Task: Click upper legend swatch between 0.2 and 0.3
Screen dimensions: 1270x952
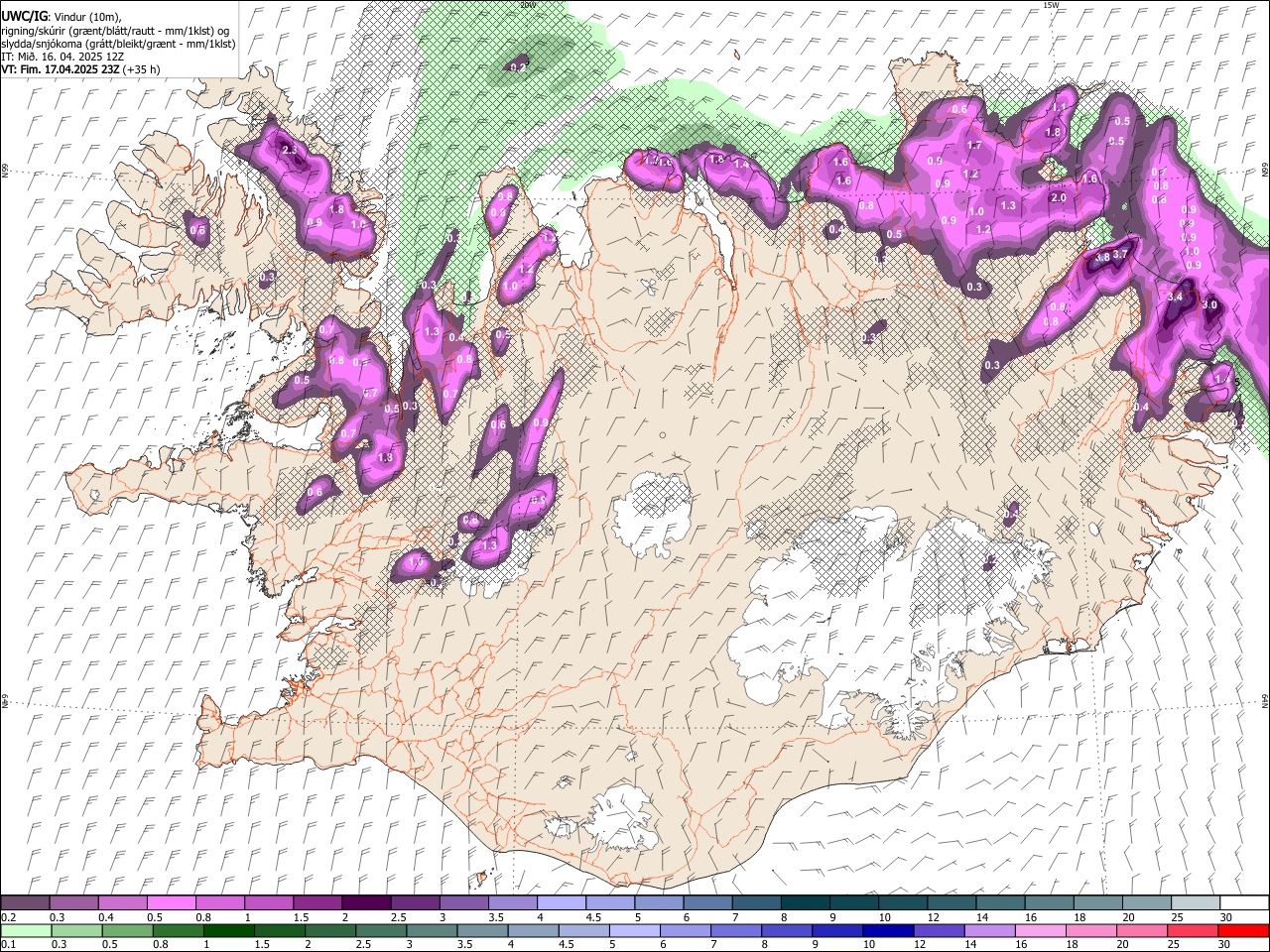Action: [x=25, y=902]
